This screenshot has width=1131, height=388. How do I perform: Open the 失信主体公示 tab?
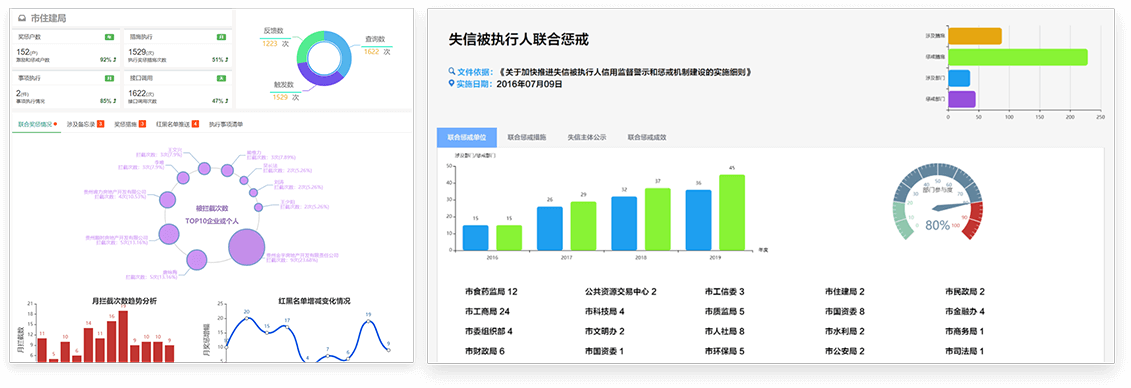tap(586, 137)
